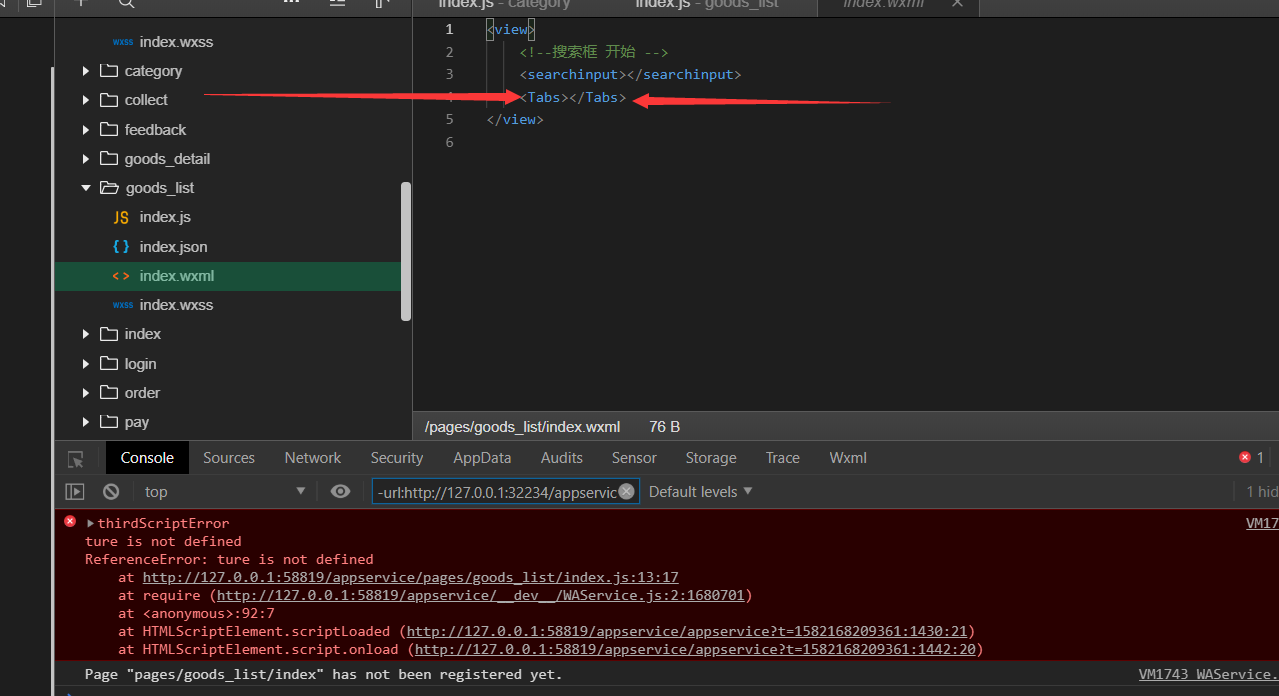Click the open goods_list folder icon

(x=109, y=188)
